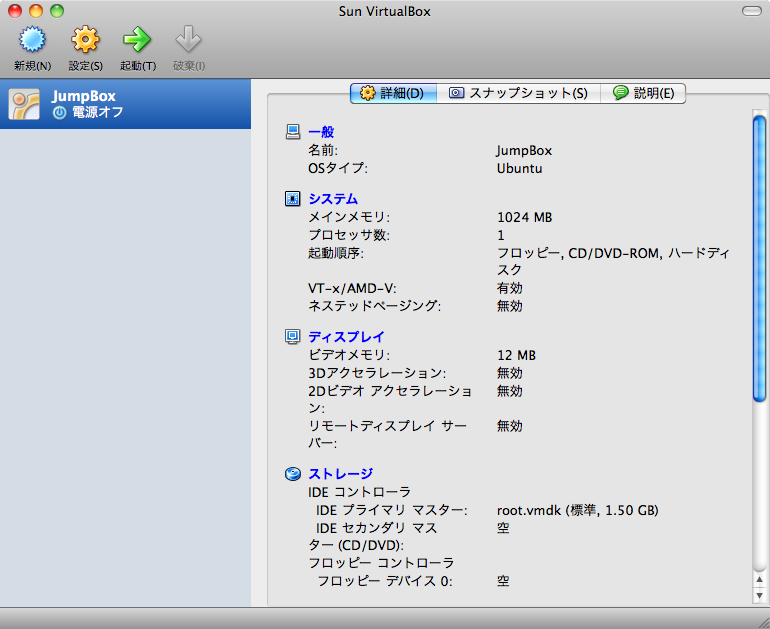Click the 3Dアクセラレーション label

377,373
